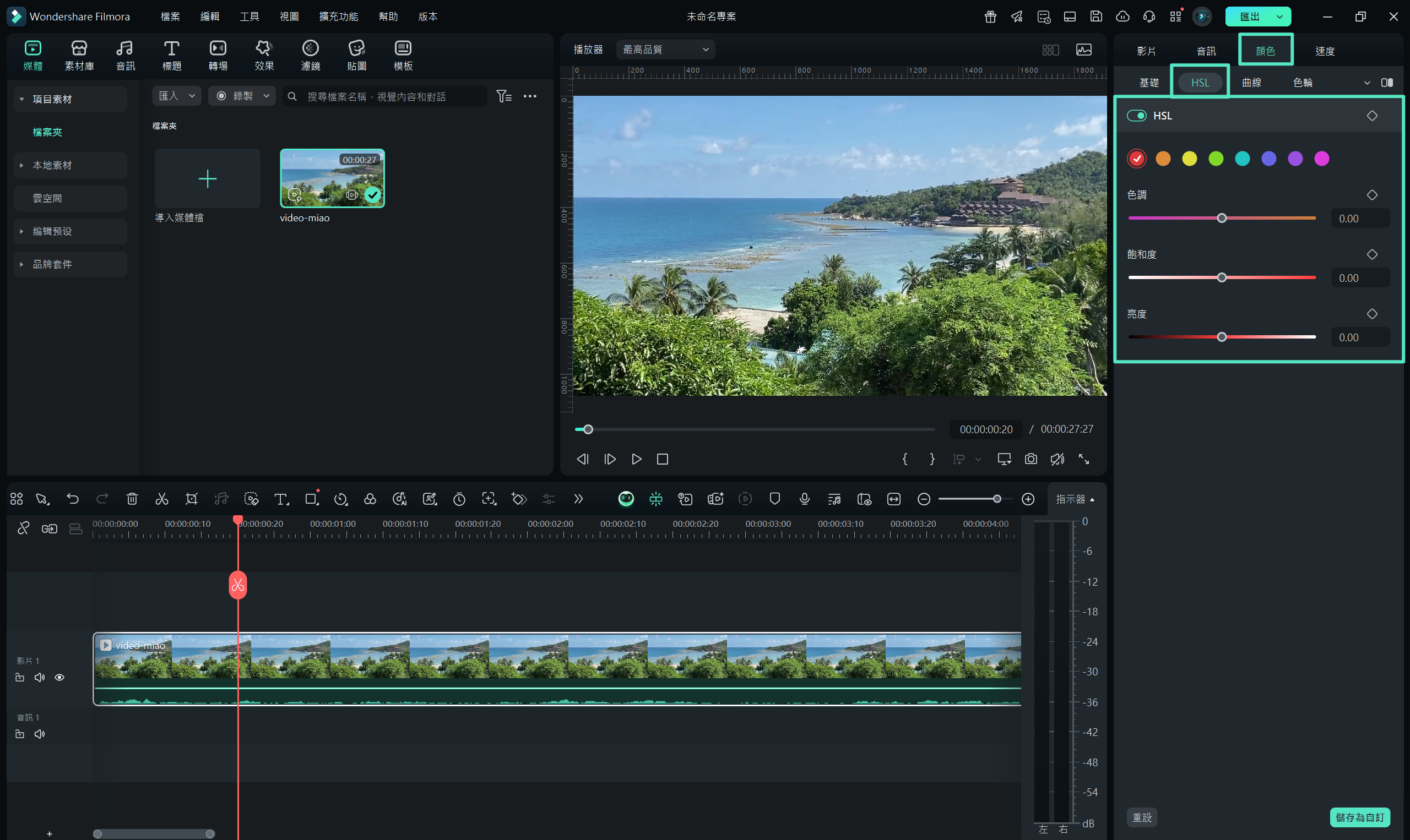The image size is (1410, 840).
Task: Click the crop tool in timeline toolbar
Action: tap(192, 499)
